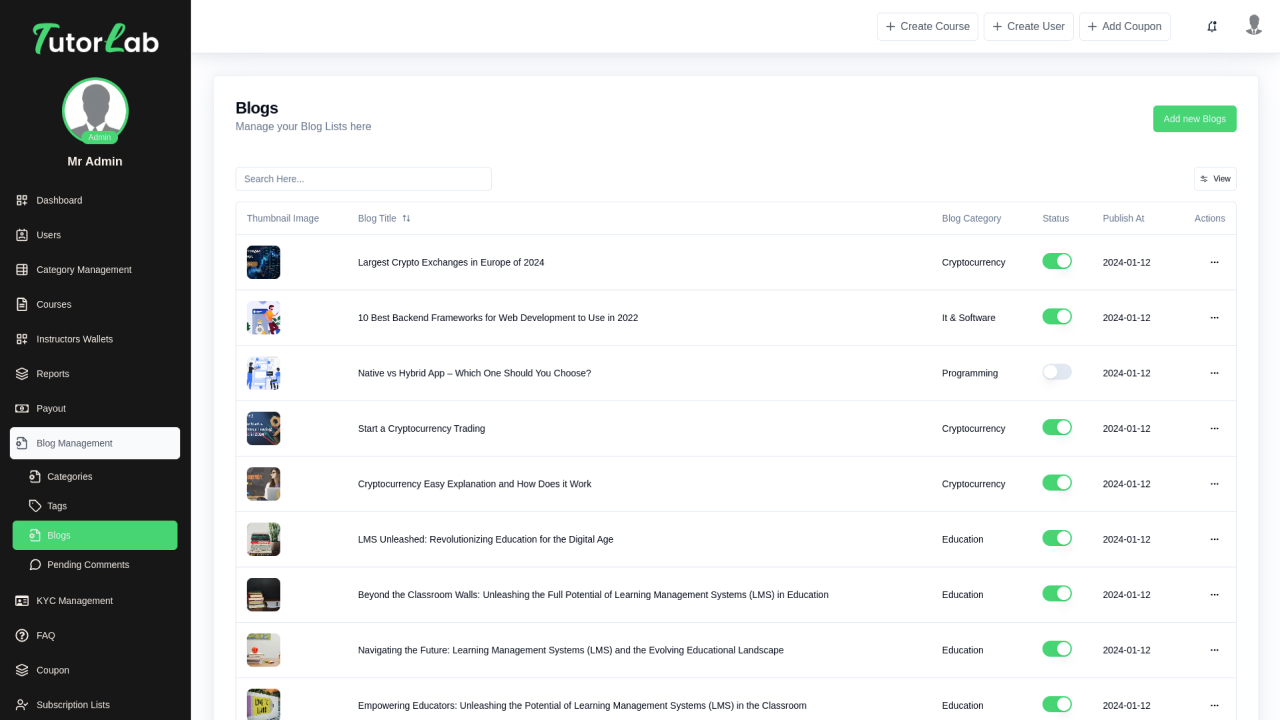Disable the status toggle for Largest Crypto Exchanges
The height and width of the screenshot is (720, 1280).
click(x=1057, y=261)
